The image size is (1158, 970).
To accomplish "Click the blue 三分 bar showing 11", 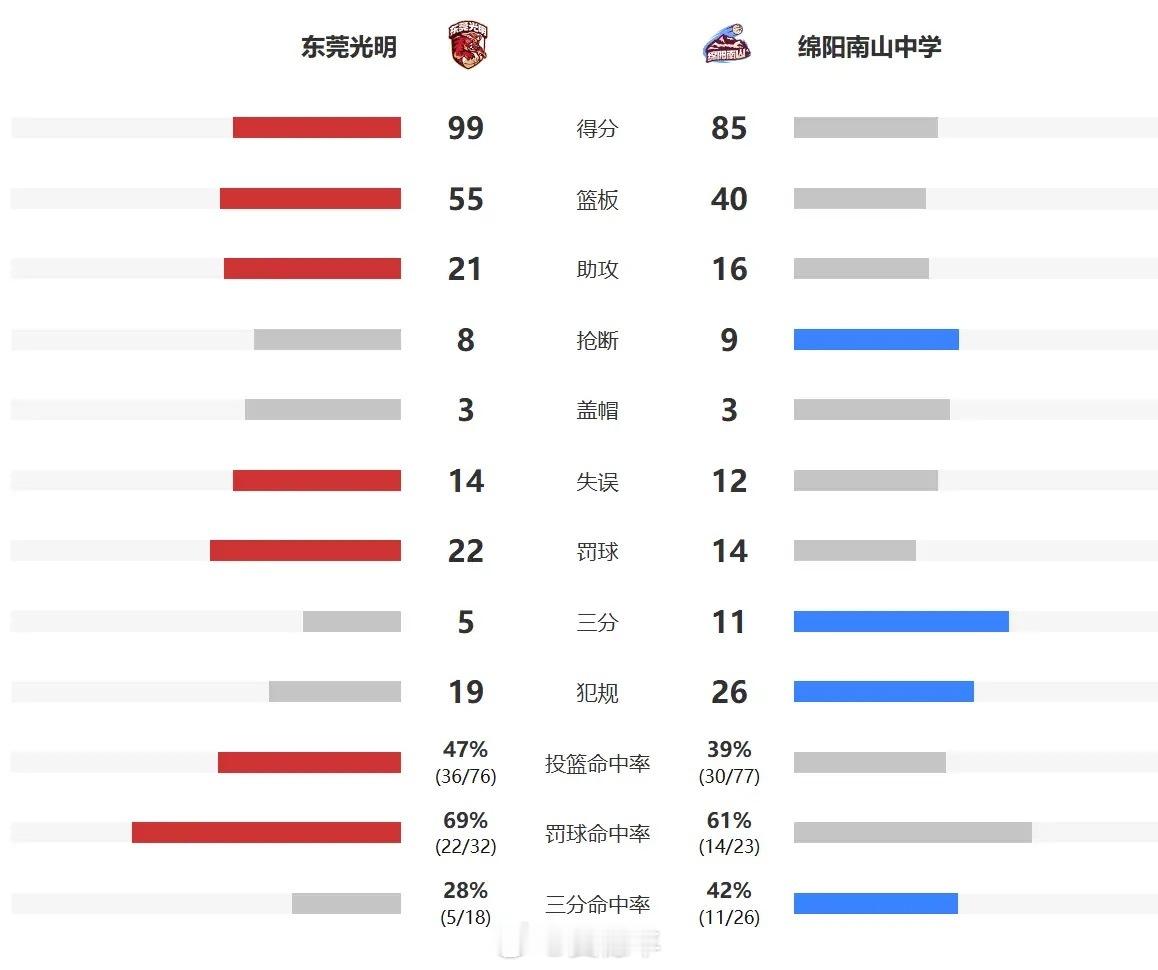I will point(901,621).
